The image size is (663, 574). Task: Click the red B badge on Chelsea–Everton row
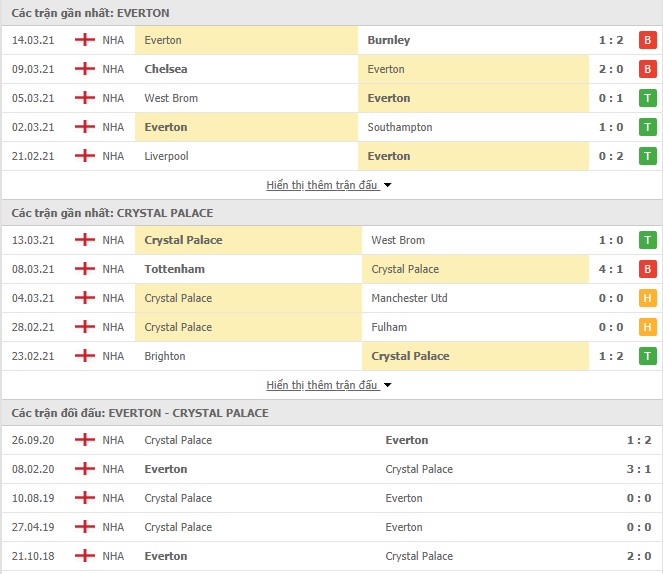pyautogui.click(x=647, y=69)
